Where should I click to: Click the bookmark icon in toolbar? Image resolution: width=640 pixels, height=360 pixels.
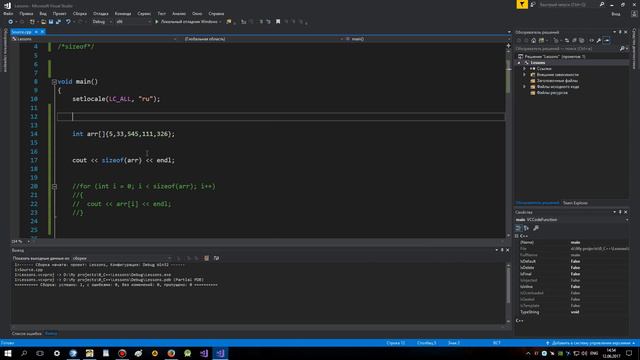click(278, 22)
